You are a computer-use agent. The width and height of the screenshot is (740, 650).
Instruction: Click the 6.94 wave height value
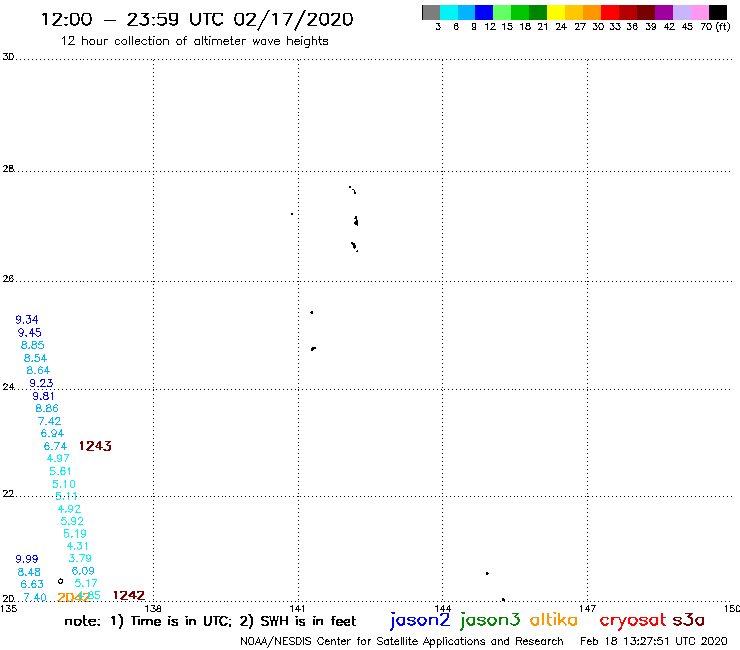coord(52,433)
